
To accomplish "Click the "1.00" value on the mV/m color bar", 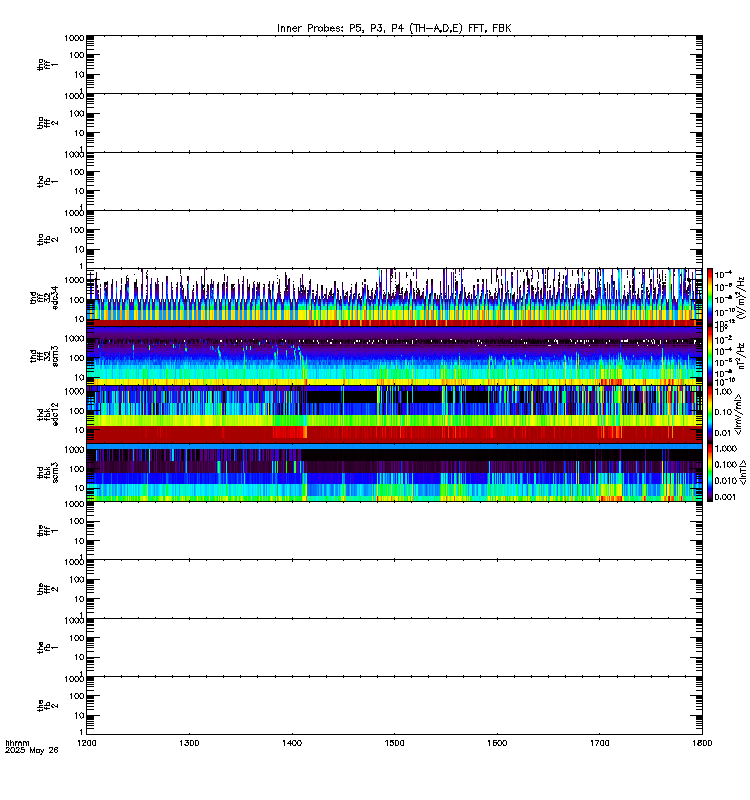I will click(x=723, y=392).
